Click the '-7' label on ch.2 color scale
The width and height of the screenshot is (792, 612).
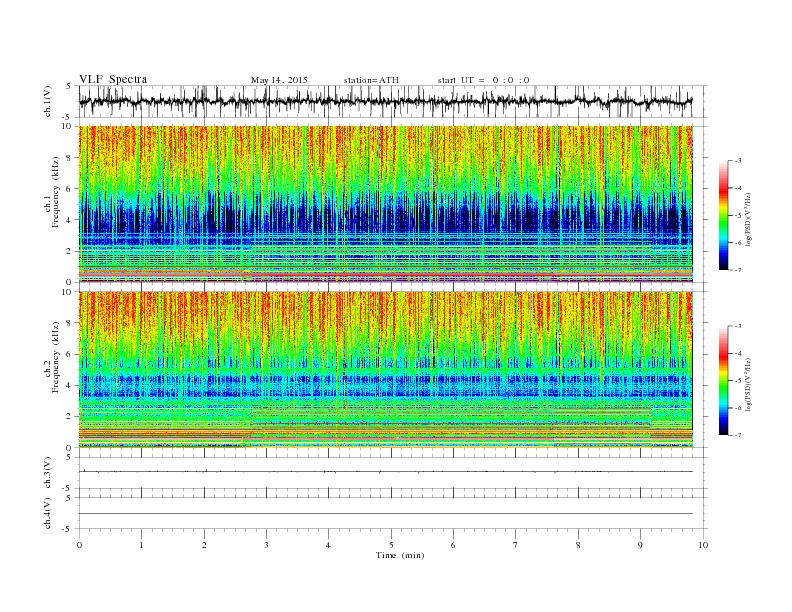pos(738,435)
